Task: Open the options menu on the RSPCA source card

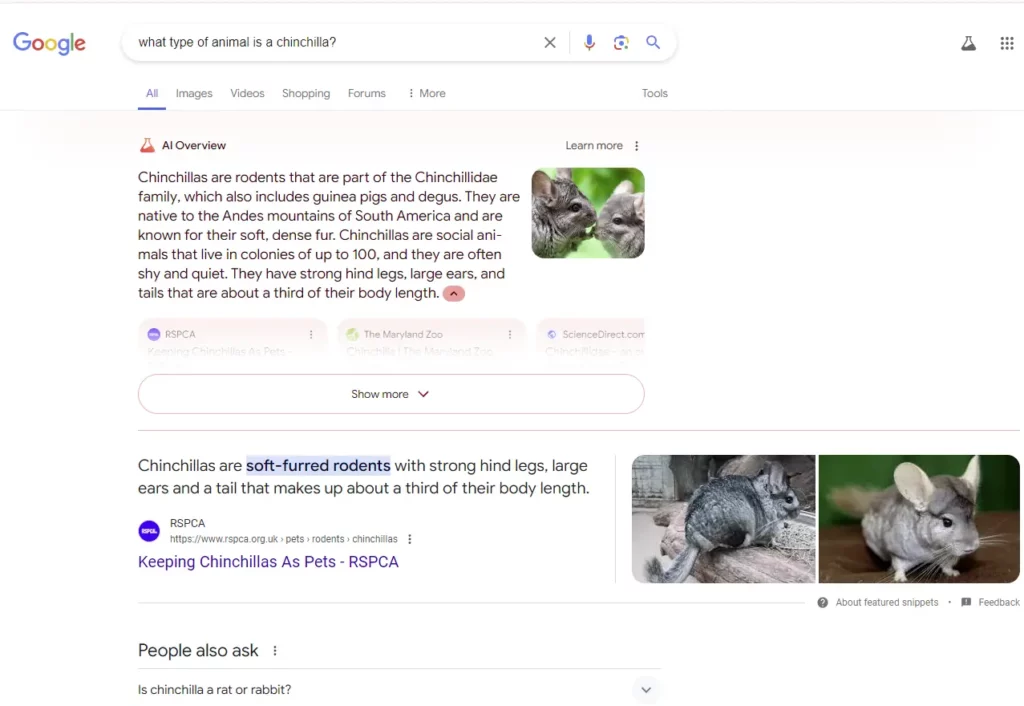Action: [x=311, y=334]
